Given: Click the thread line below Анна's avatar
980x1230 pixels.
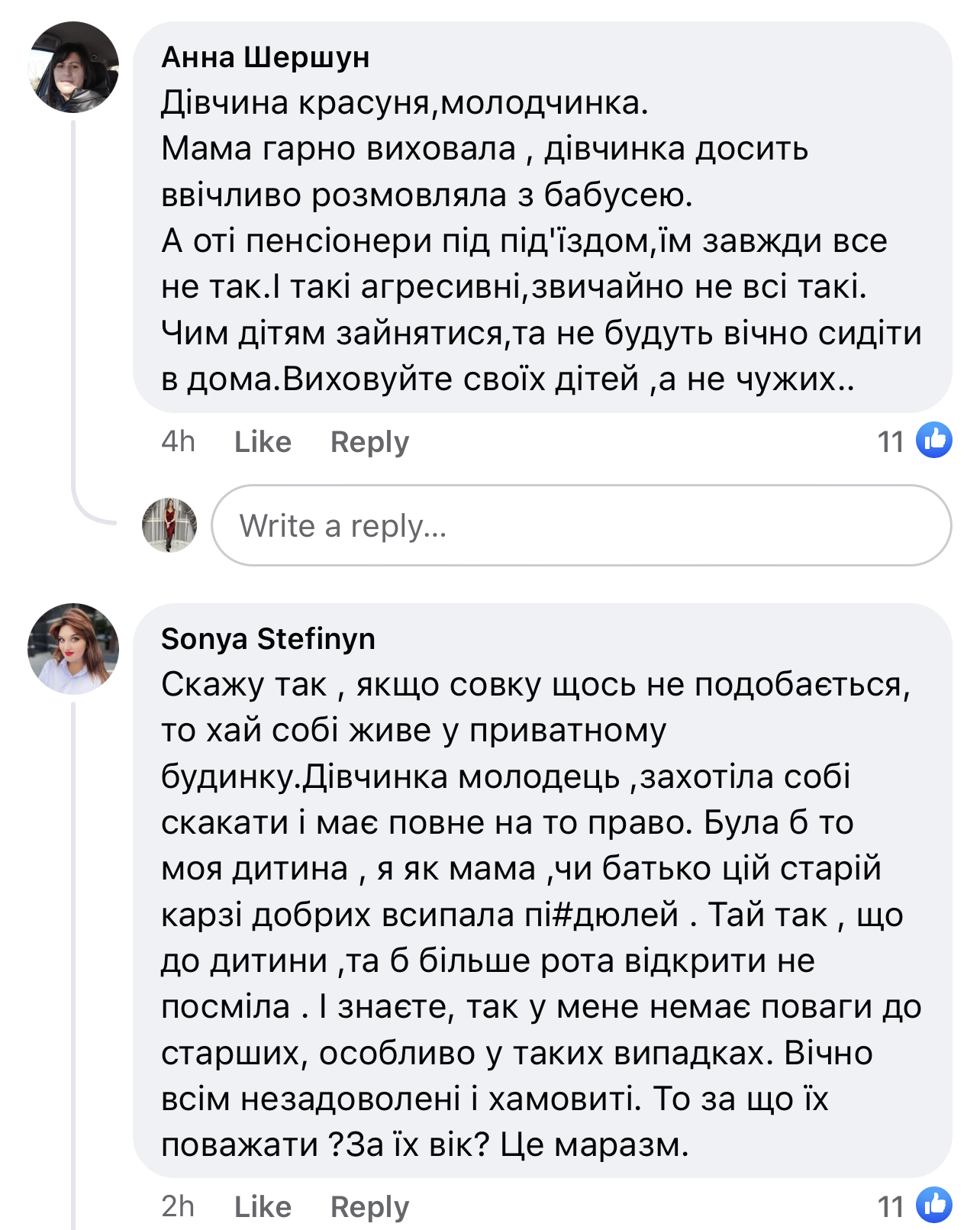Looking at the screenshot, I should [x=73, y=305].
